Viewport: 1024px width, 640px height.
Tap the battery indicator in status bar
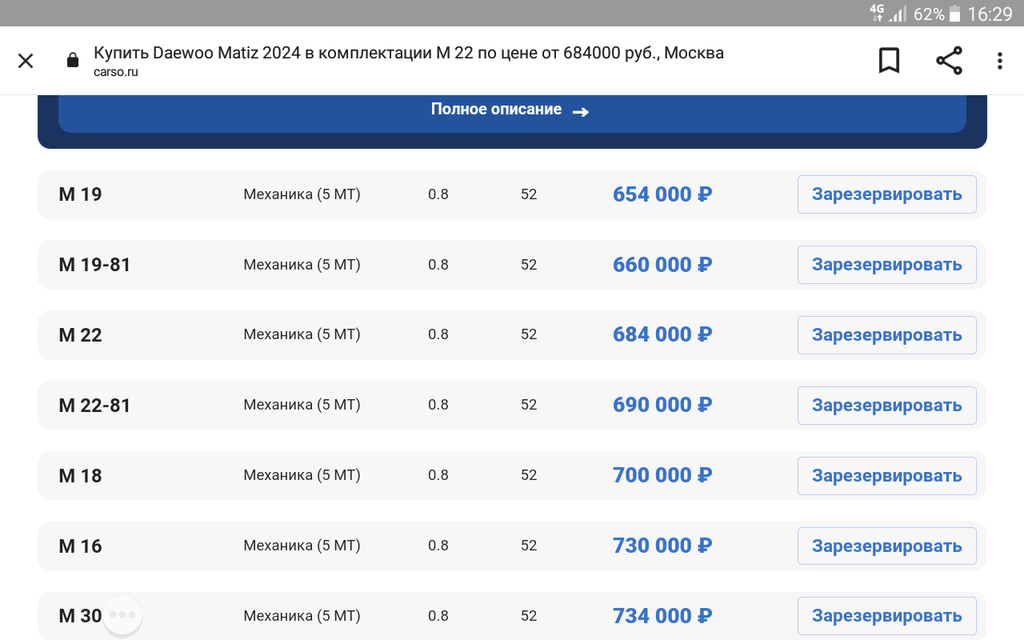click(954, 14)
